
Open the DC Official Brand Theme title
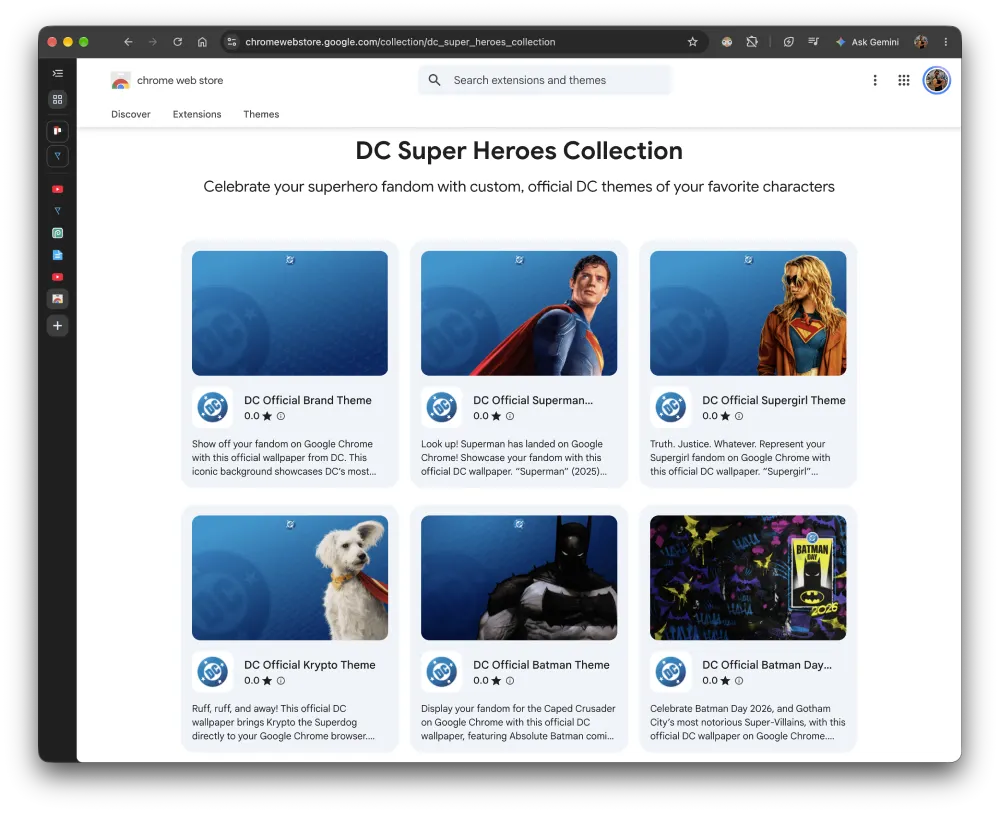307,400
